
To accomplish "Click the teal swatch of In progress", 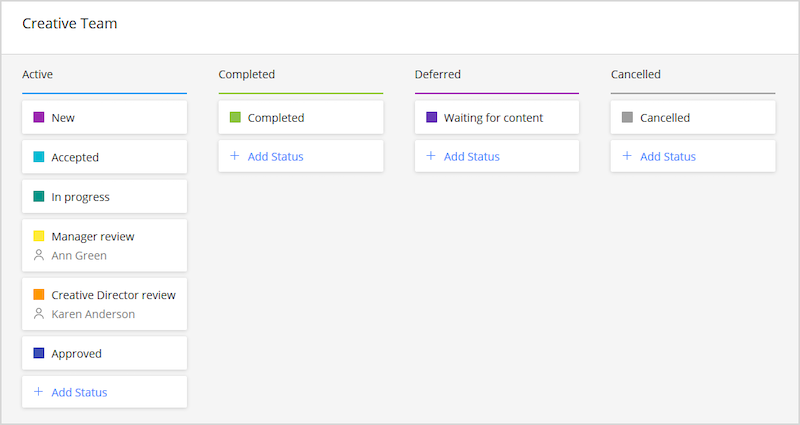I will (x=39, y=196).
